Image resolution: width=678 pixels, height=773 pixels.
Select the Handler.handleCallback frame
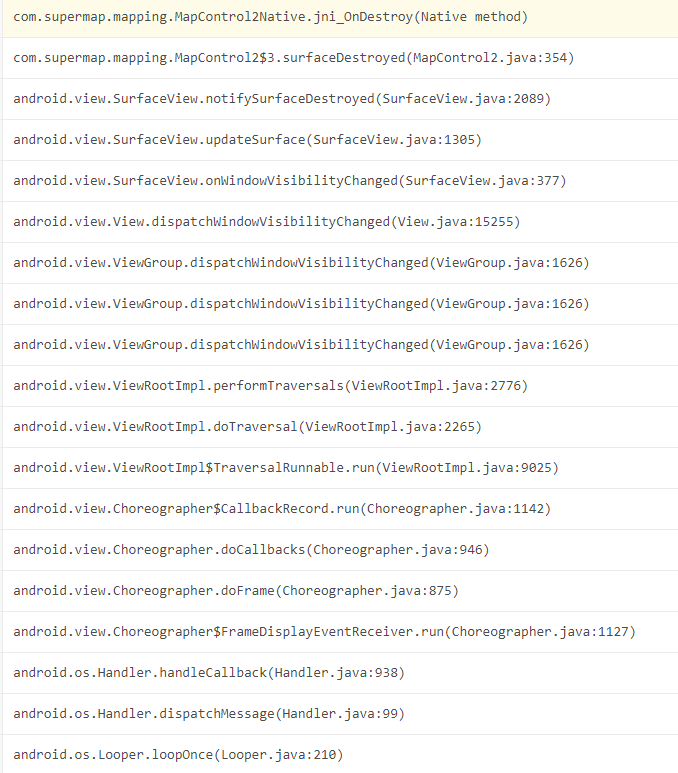(340, 672)
